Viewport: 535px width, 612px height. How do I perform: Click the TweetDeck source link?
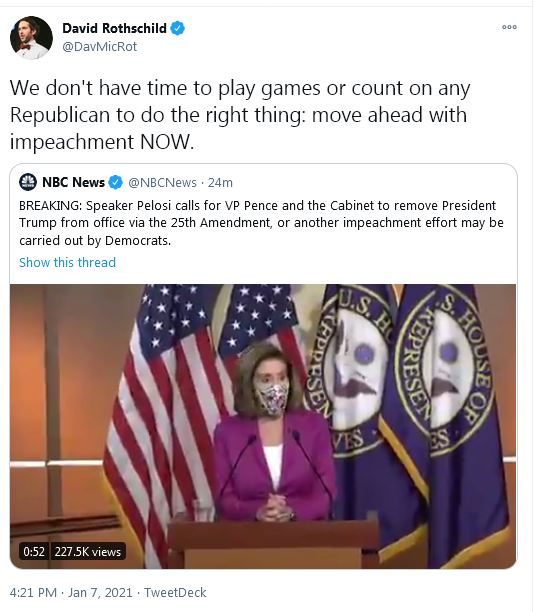click(x=175, y=592)
